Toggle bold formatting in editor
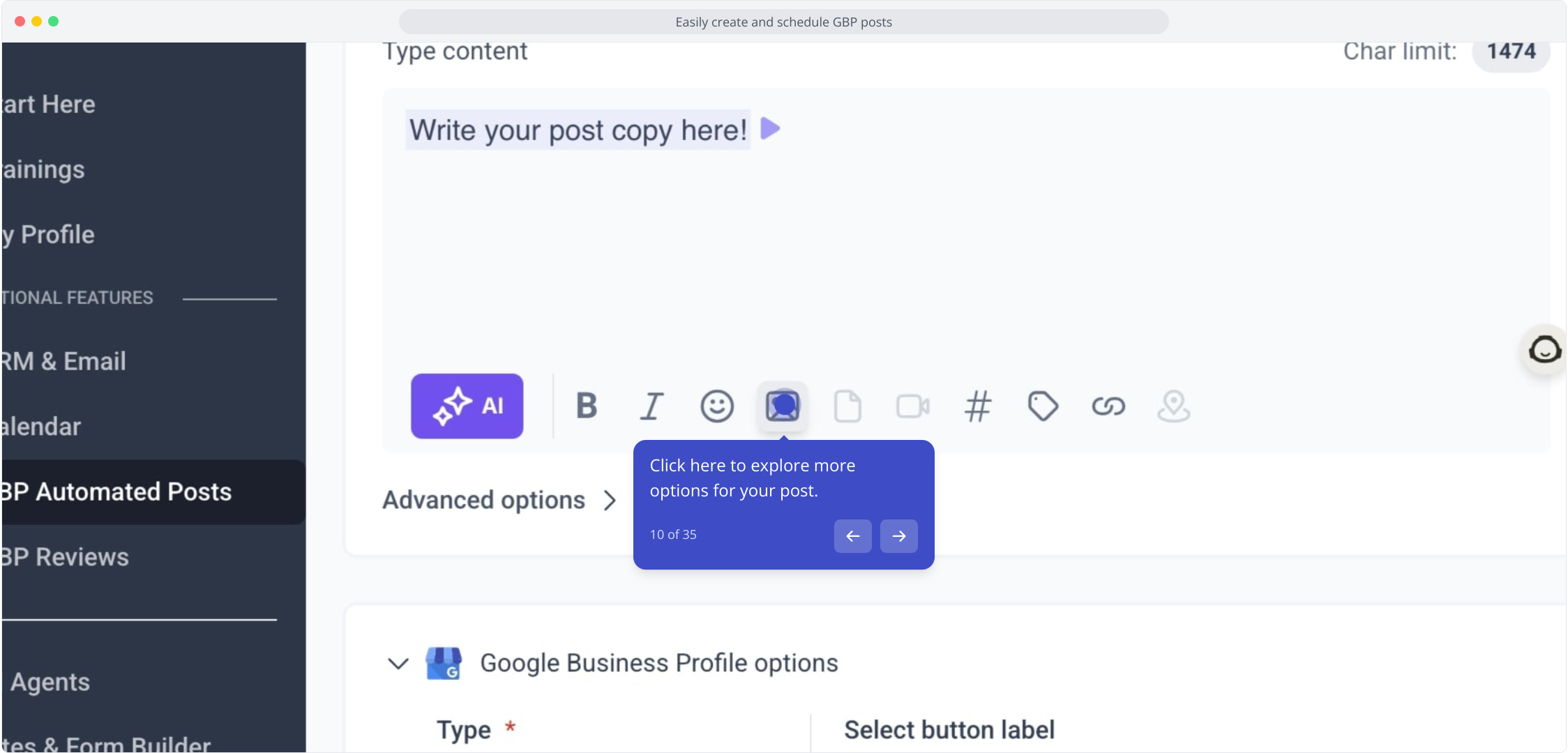Screen dimensions: 1568x753 [587, 406]
